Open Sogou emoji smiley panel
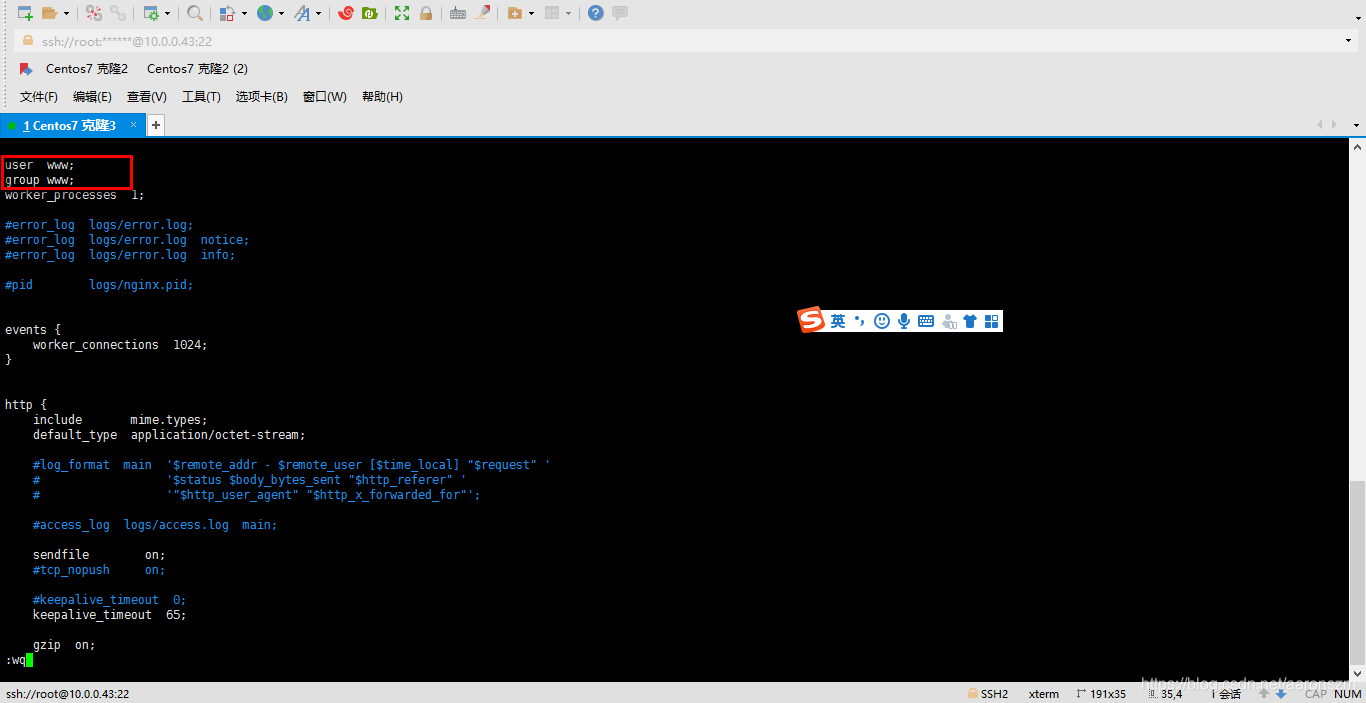Image resolution: width=1366 pixels, height=703 pixels. 882,321
